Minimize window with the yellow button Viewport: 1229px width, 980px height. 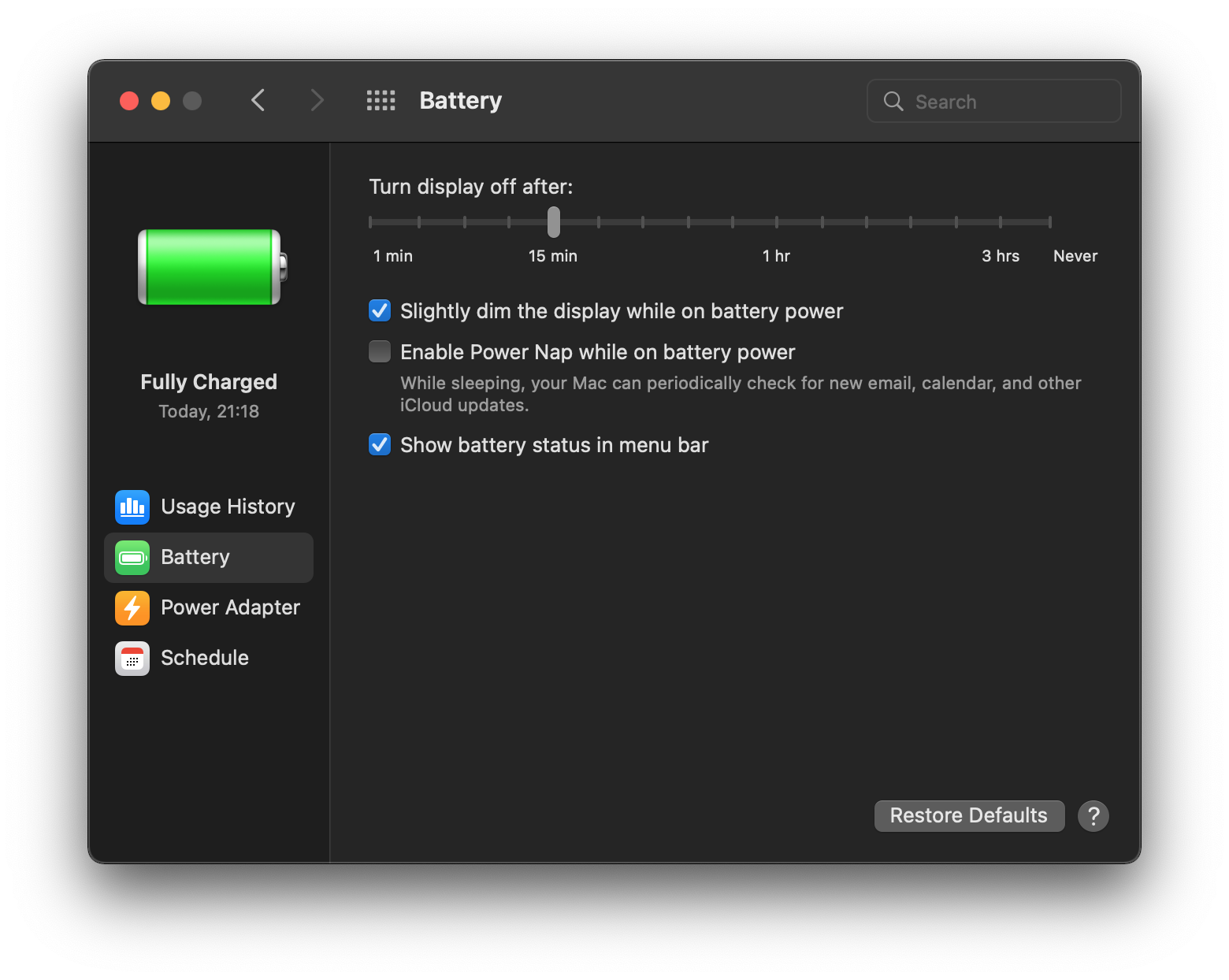coord(161,101)
